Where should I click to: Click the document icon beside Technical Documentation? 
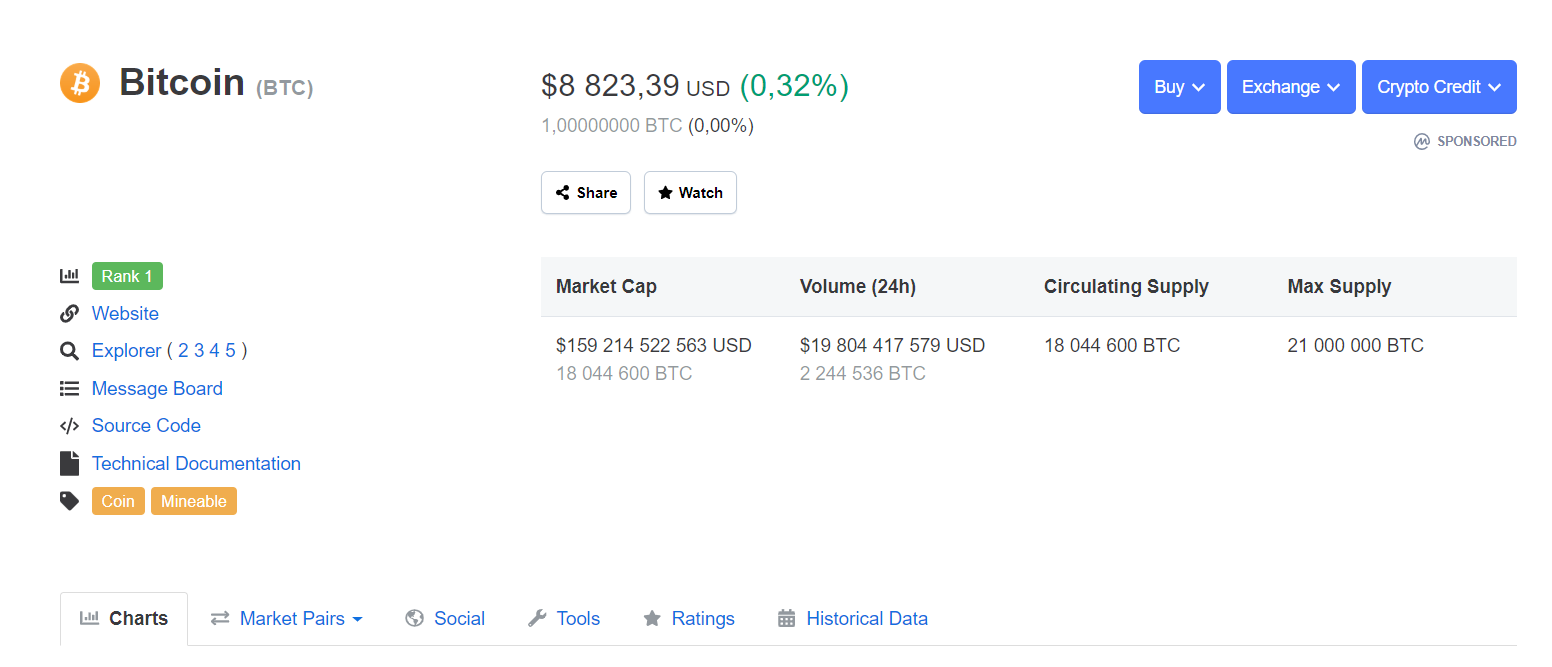coord(69,463)
